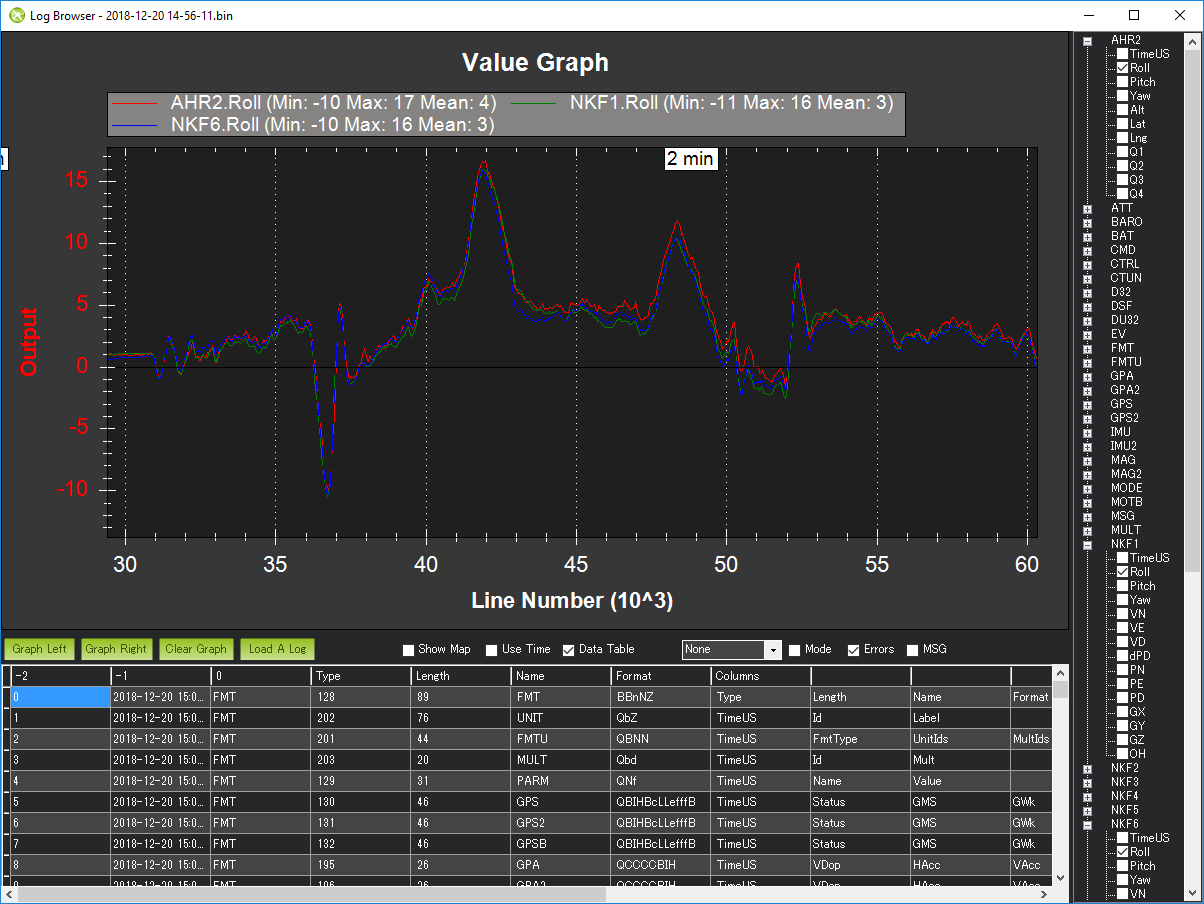Screen dimensions: 1204x904
Task: Click the Load A Log button
Action: pyautogui.click(x=277, y=649)
